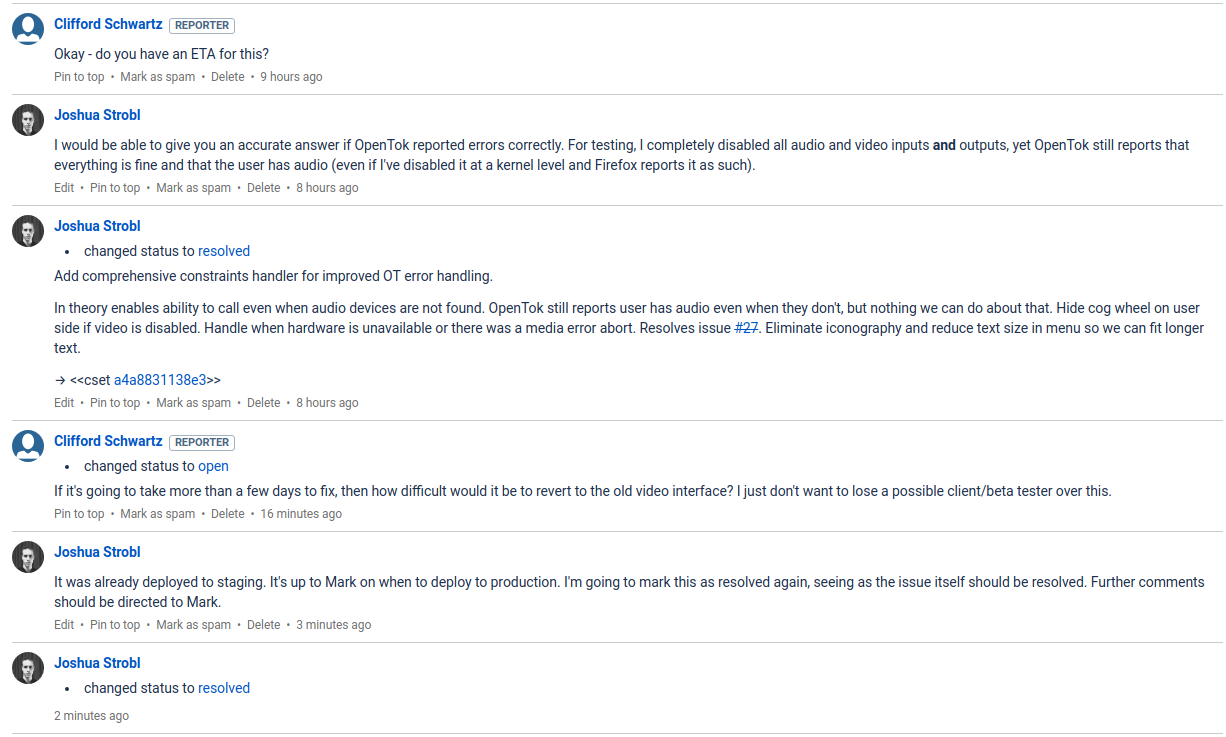Click first 'resolved' status link
The width and height of the screenshot is (1226, 737).
(224, 251)
